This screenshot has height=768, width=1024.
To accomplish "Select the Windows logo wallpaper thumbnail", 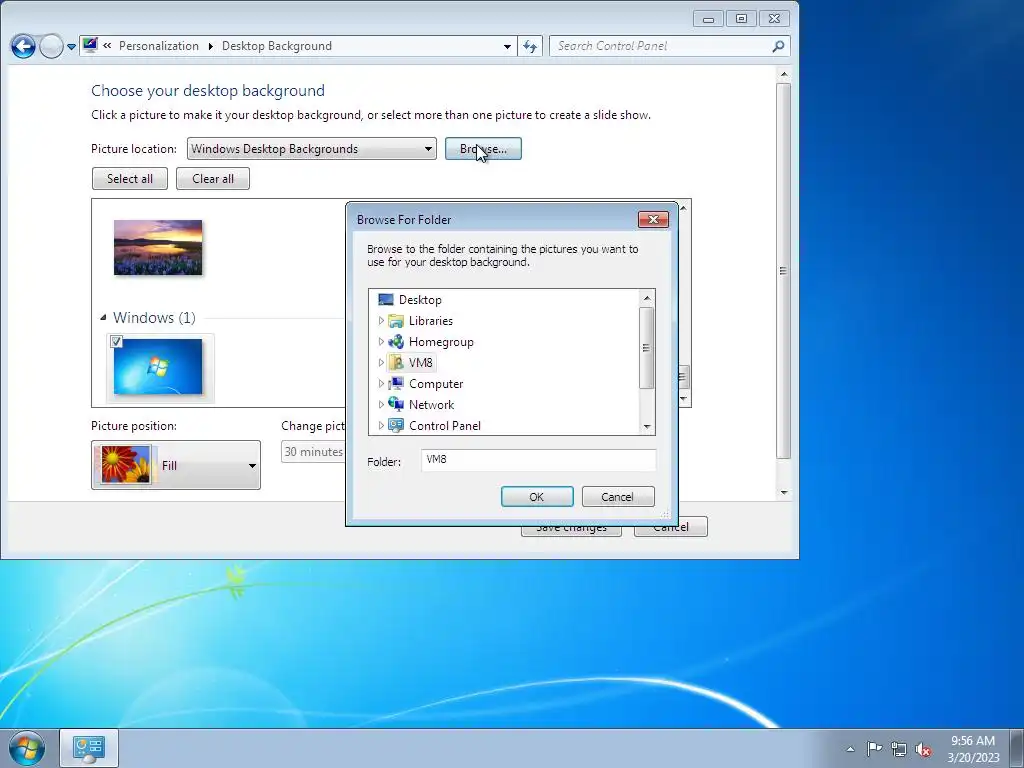I will 158,366.
